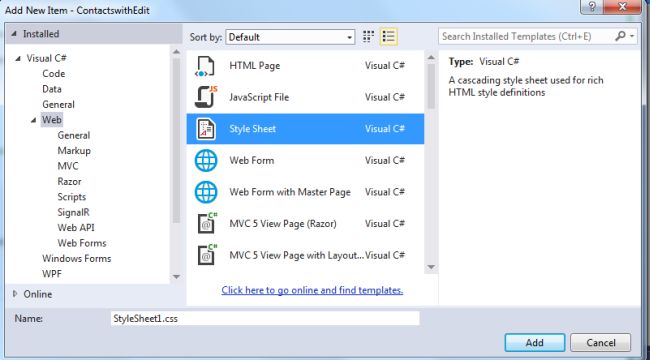The width and height of the screenshot is (650, 360).
Task: Click category tree scroll up arrow
Action: click(176, 52)
